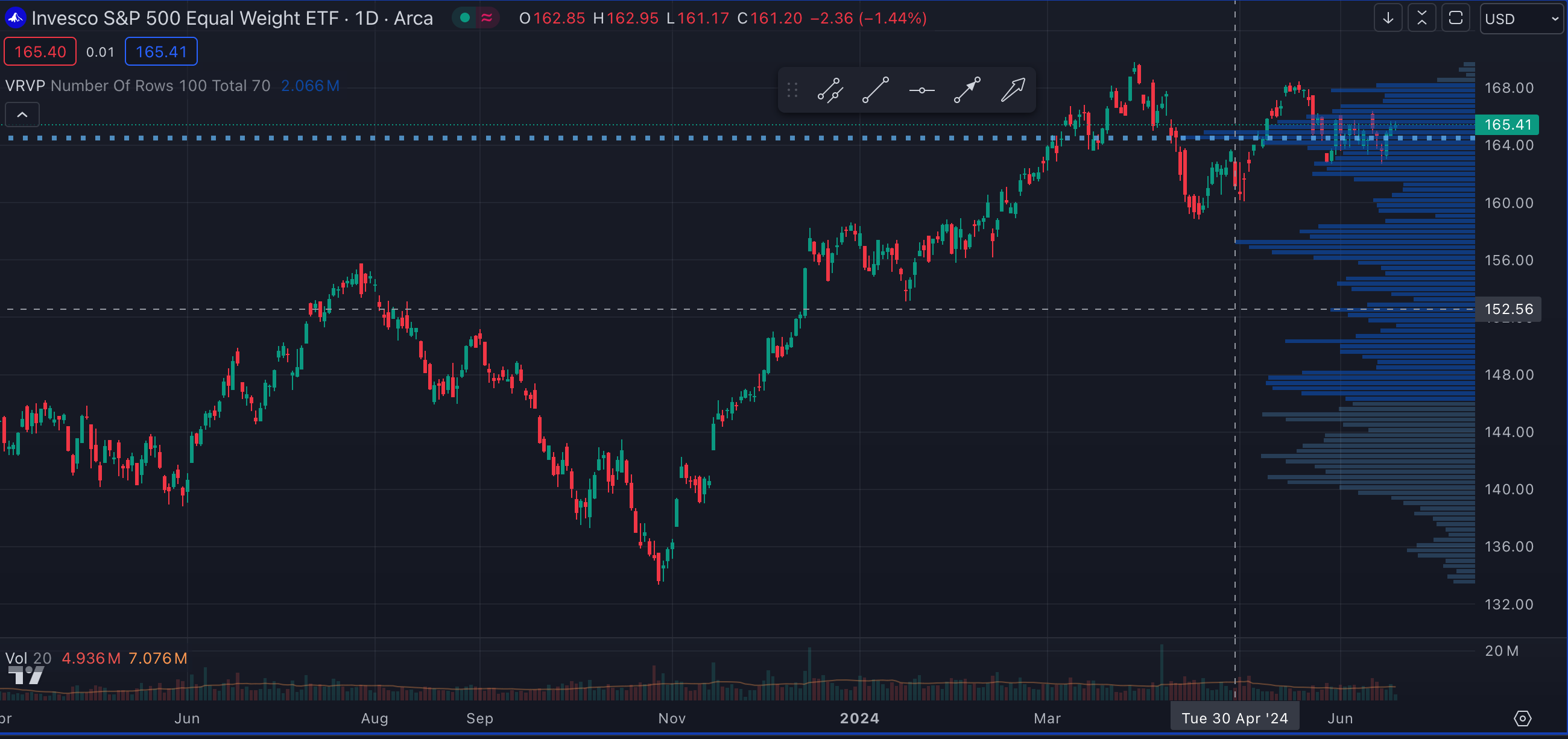This screenshot has width=1568, height=739.
Task: Click the pink approximate data indicator
Action: [x=486, y=18]
